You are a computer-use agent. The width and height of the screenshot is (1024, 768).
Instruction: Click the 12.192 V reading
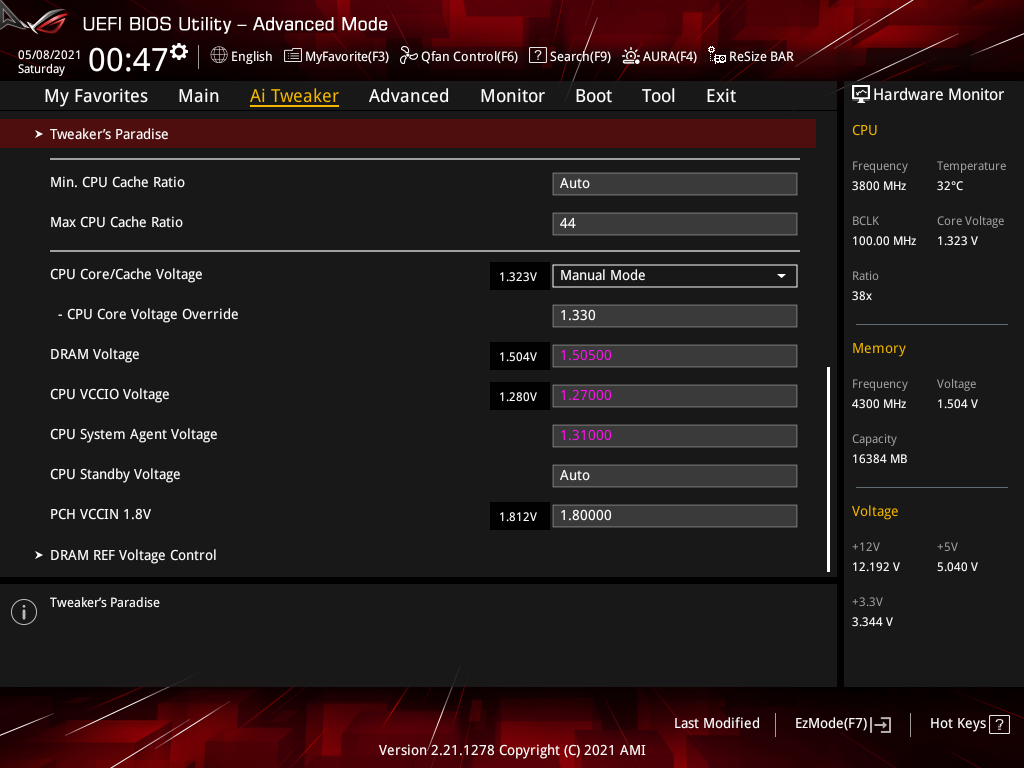pyautogui.click(x=876, y=567)
